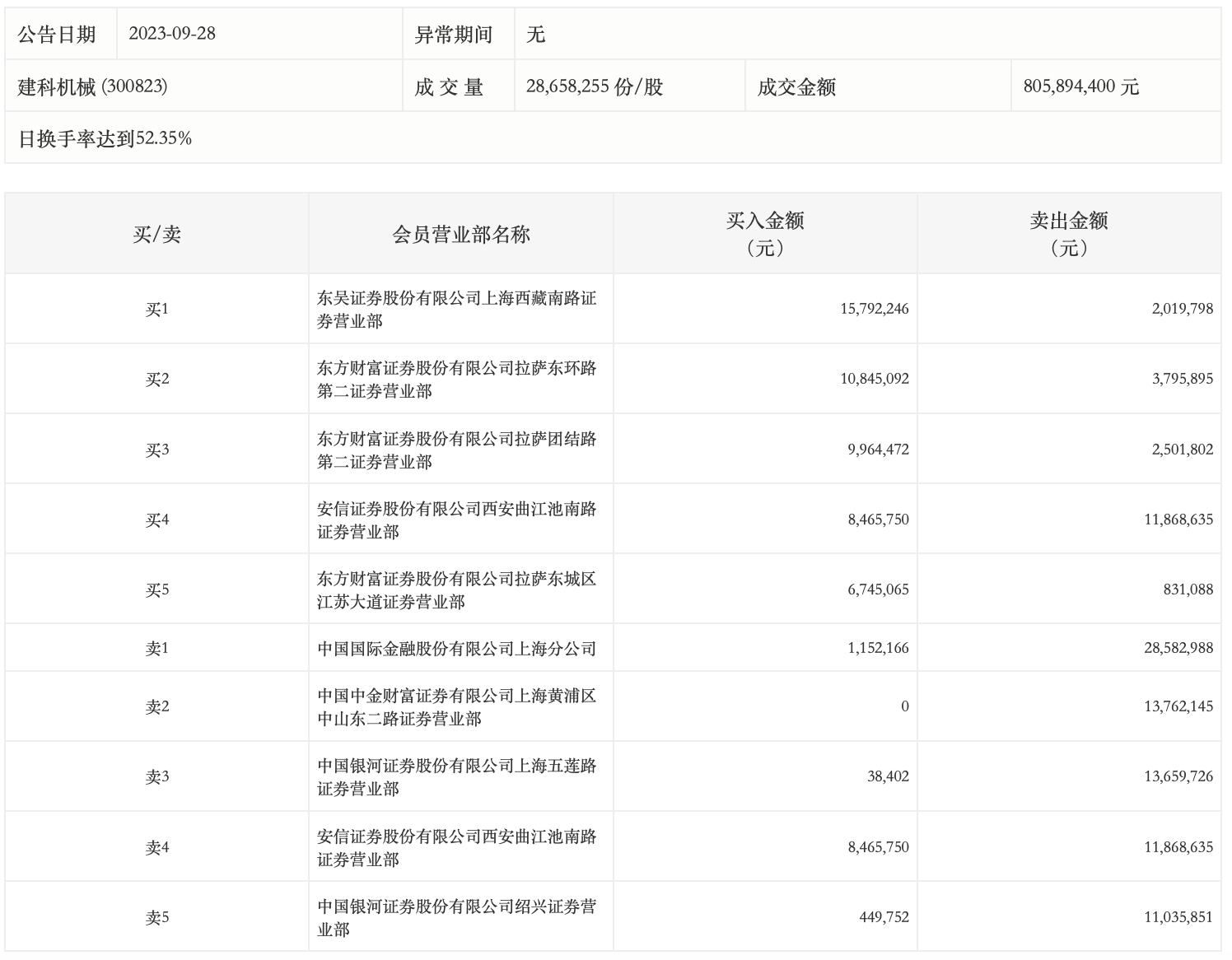Click the stock name 建科机械 (300823)
Screen dimensions: 1232x960
(92, 86)
